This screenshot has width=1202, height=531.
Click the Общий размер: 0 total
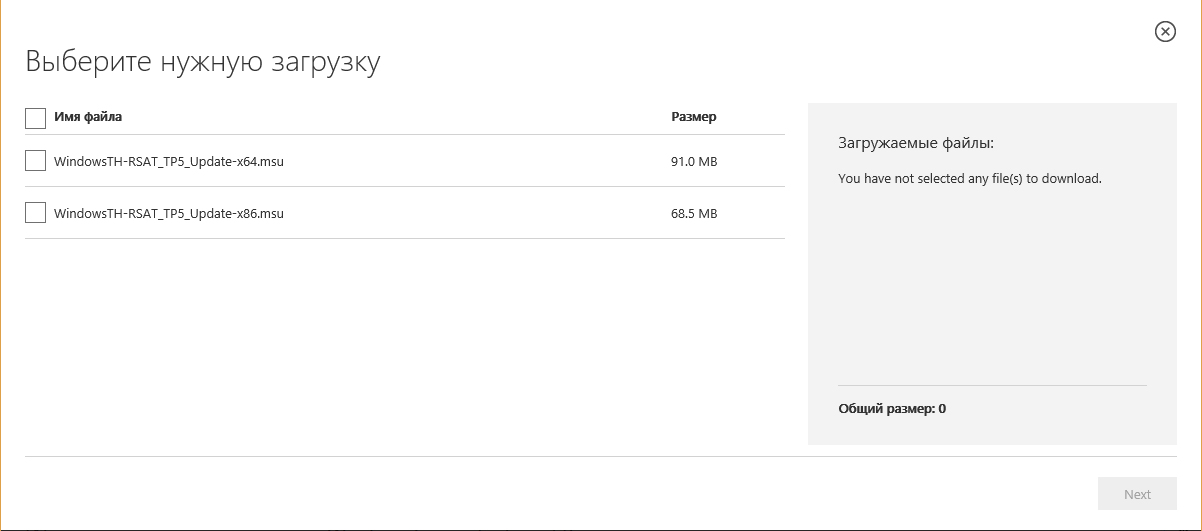pos(892,409)
